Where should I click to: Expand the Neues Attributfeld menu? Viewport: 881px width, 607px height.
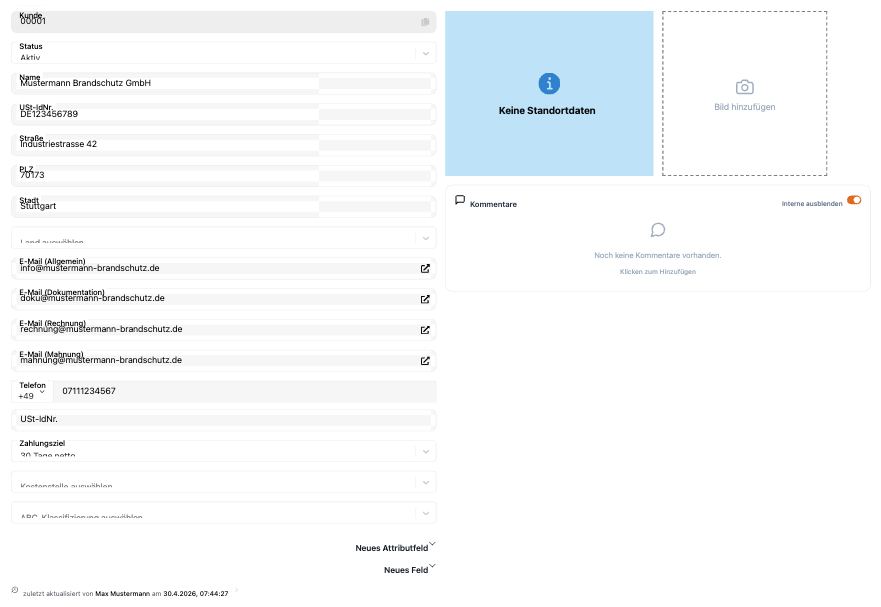point(396,547)
